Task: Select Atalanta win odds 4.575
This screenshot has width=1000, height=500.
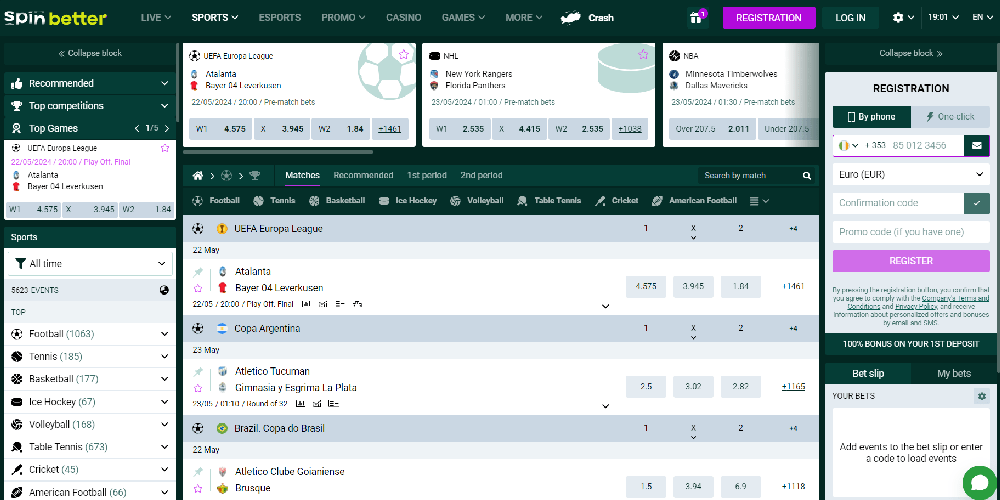Action: [645, 287]
